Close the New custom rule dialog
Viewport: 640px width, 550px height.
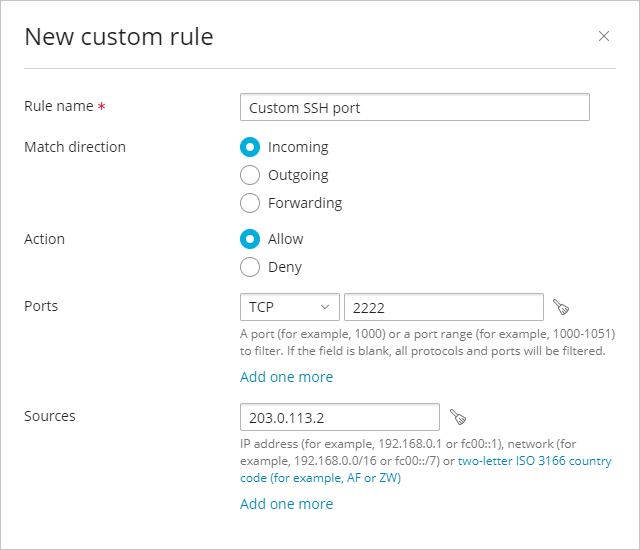pyautogui.click(x=604, y=36)
